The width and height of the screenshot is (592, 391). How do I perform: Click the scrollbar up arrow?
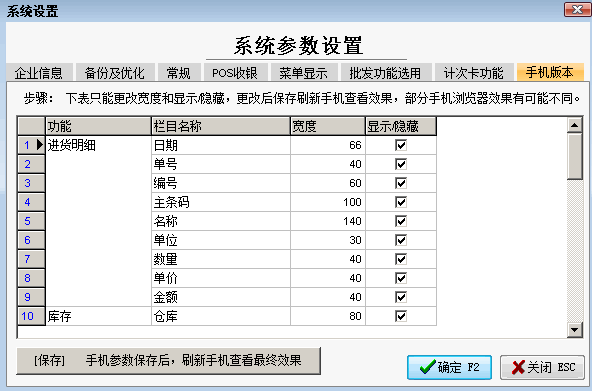tap(575, 125)
